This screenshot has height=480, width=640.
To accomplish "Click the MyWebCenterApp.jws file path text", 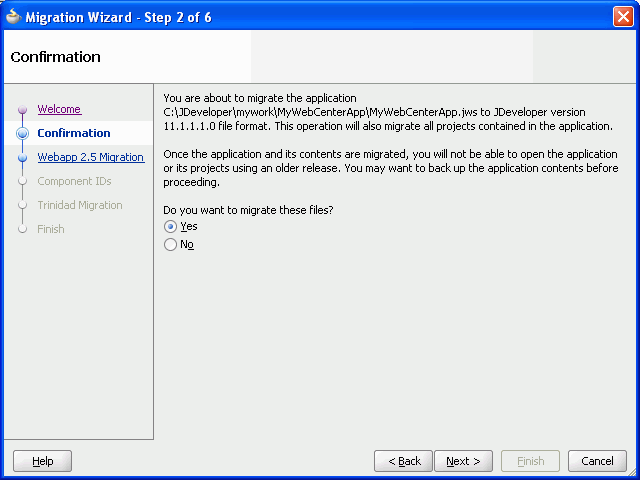I will pos(320,112).
